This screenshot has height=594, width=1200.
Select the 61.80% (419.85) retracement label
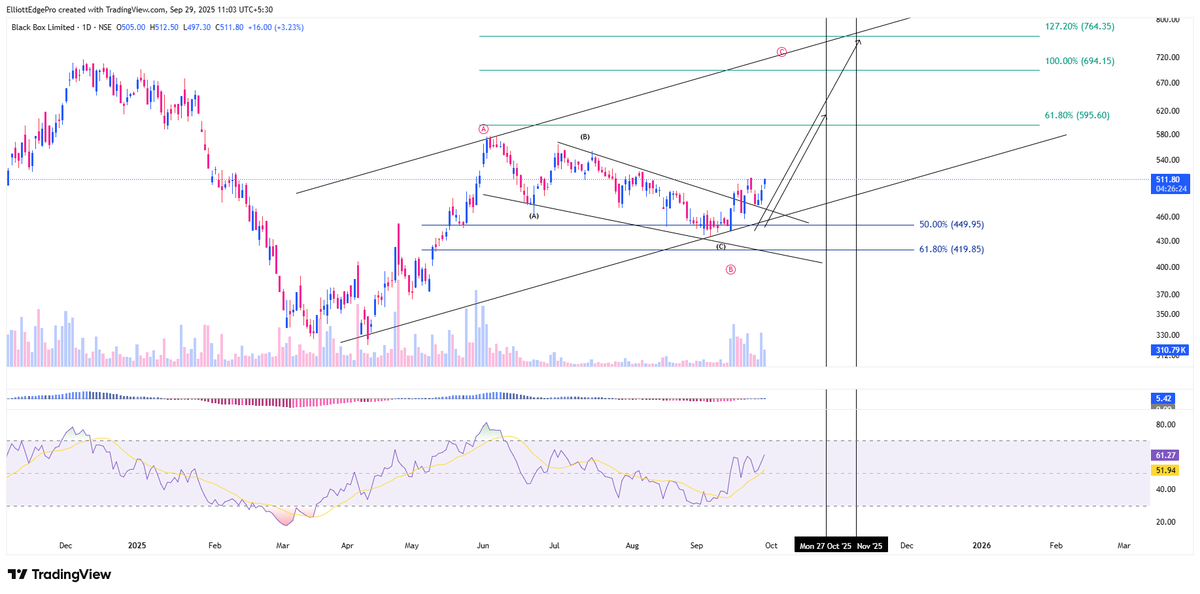click(951, 249)
